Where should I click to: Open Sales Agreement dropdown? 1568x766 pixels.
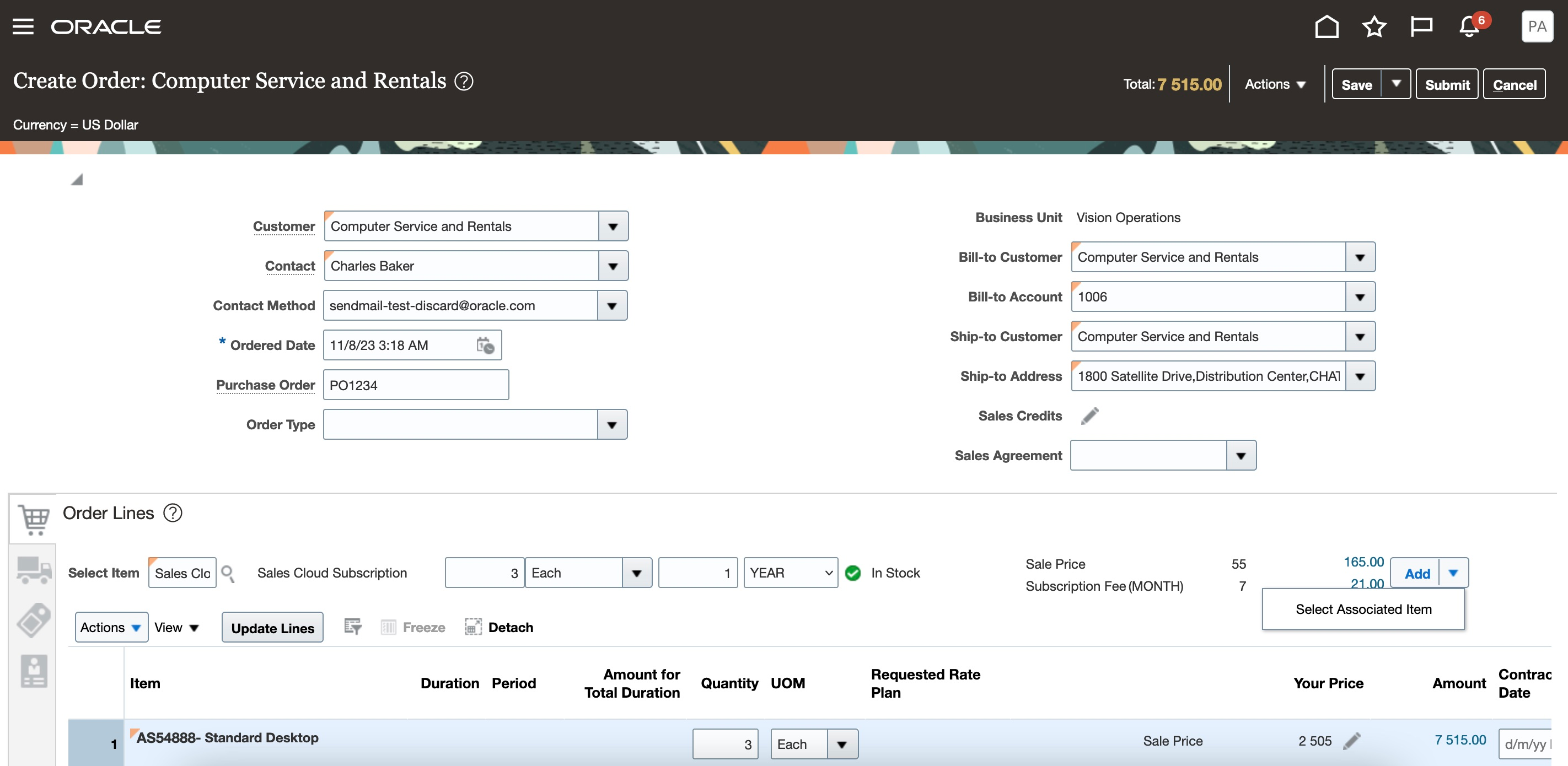1241,456
